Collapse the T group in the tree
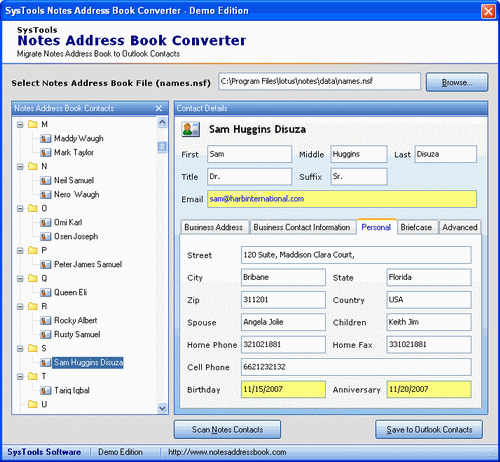The height and width of the screenshot is (462, 500). tap(20, 377)
